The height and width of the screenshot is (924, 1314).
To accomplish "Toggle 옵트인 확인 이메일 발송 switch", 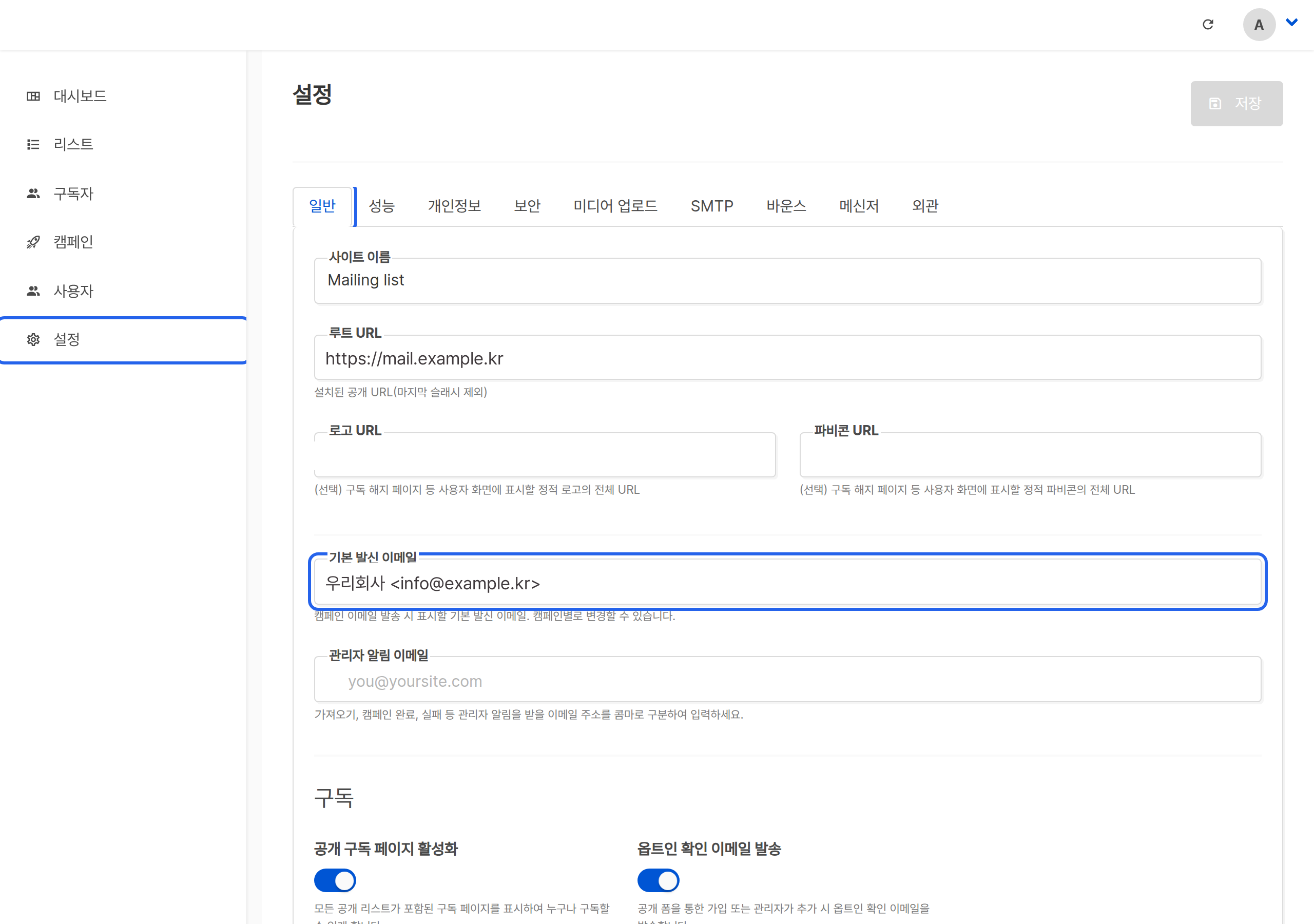I will (659, 880).
